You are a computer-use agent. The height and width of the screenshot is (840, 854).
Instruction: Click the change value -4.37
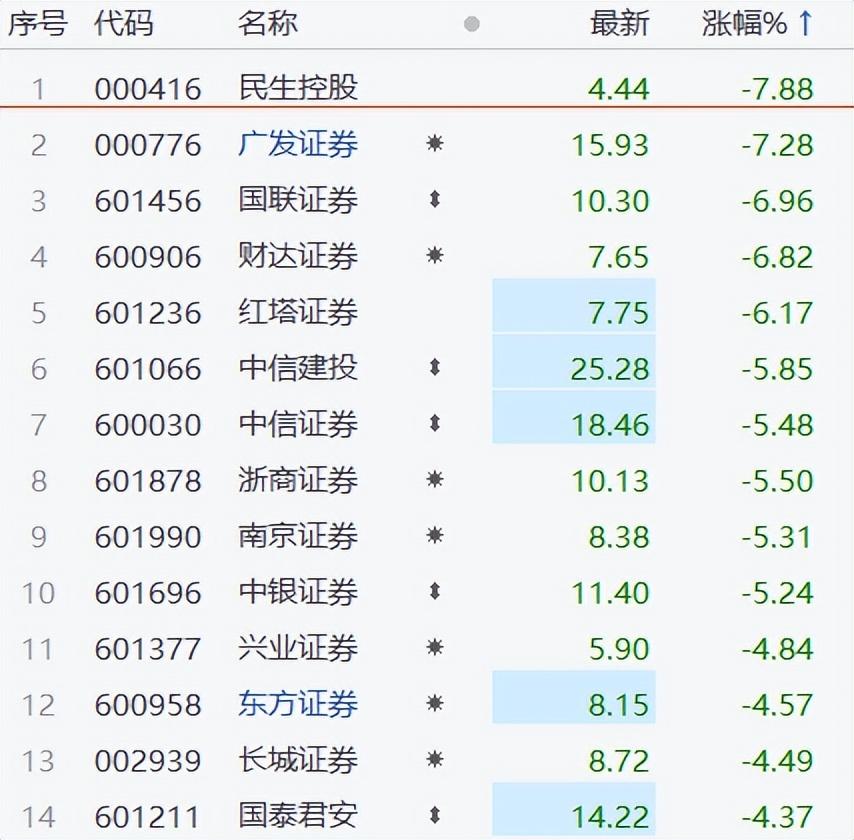(x=778, y=817)
